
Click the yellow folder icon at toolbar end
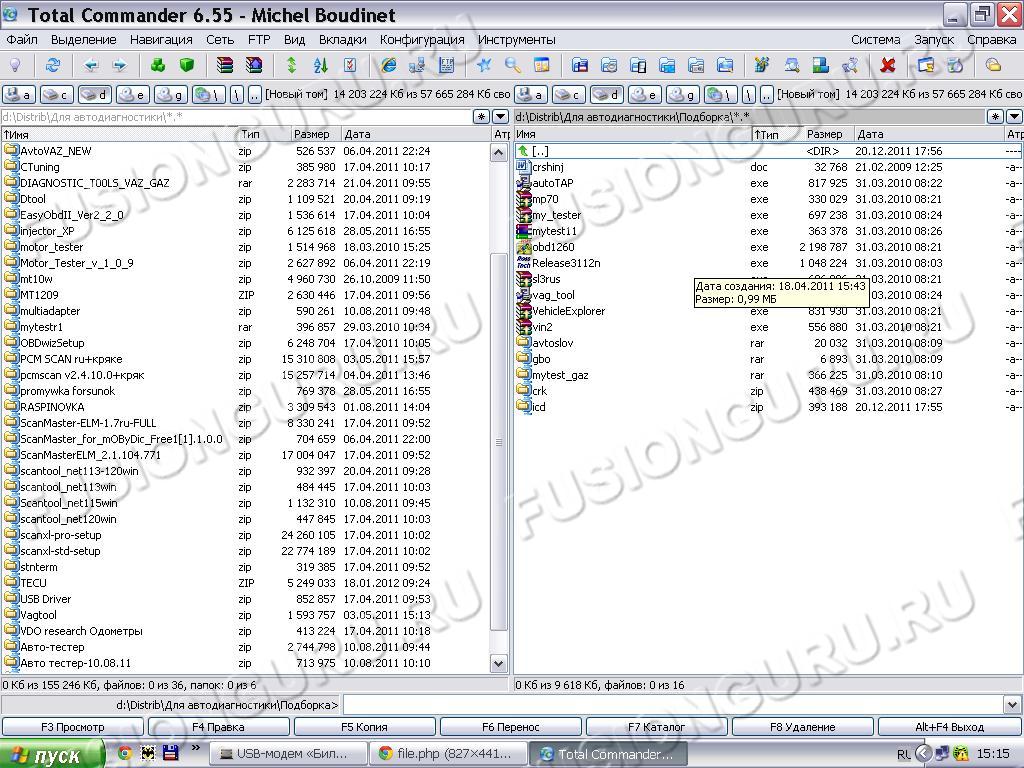tap(993, 65)
